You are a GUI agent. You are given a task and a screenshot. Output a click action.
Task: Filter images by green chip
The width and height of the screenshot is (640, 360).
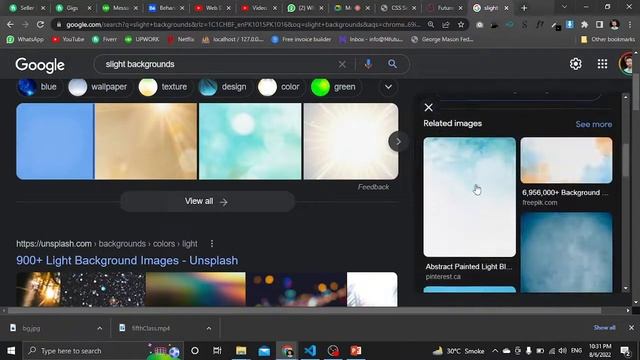pos(336,87)
